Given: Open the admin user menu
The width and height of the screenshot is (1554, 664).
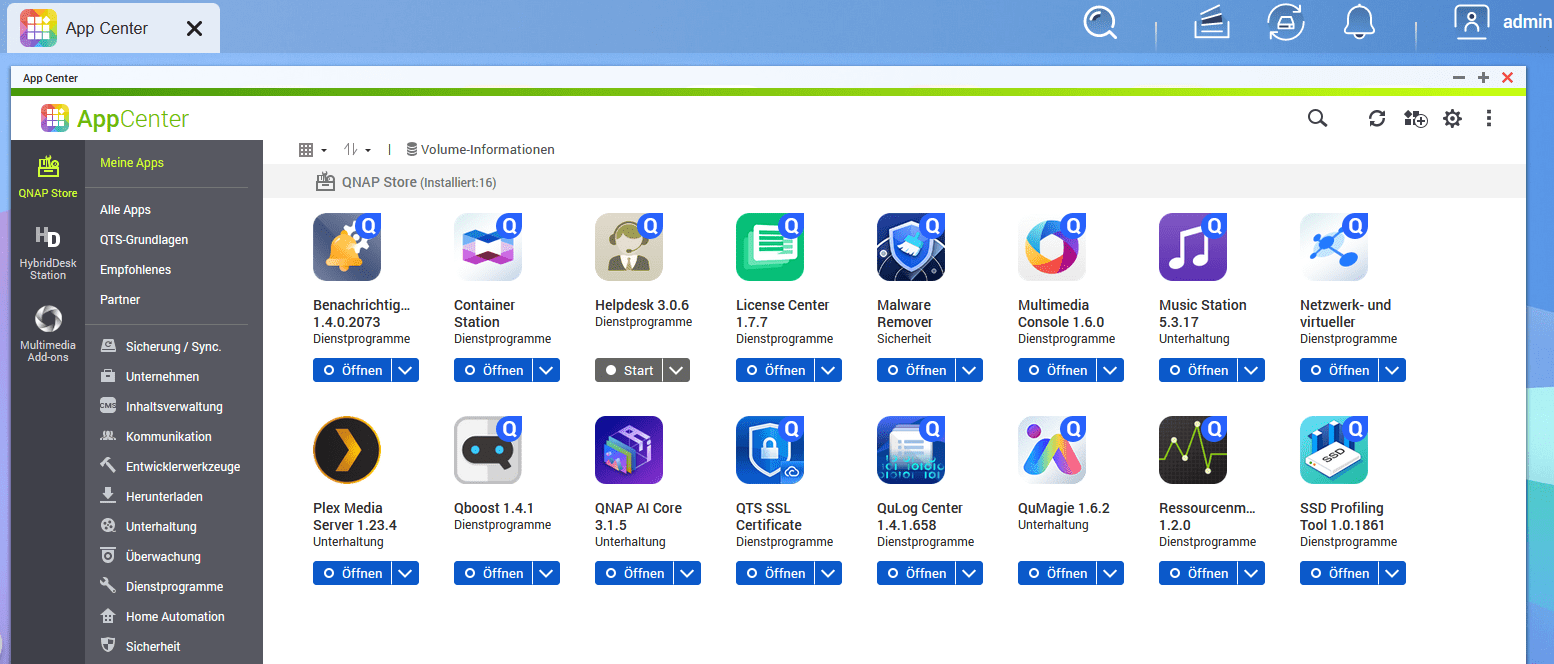Looking at the screenshot, I should point(1503,22).
